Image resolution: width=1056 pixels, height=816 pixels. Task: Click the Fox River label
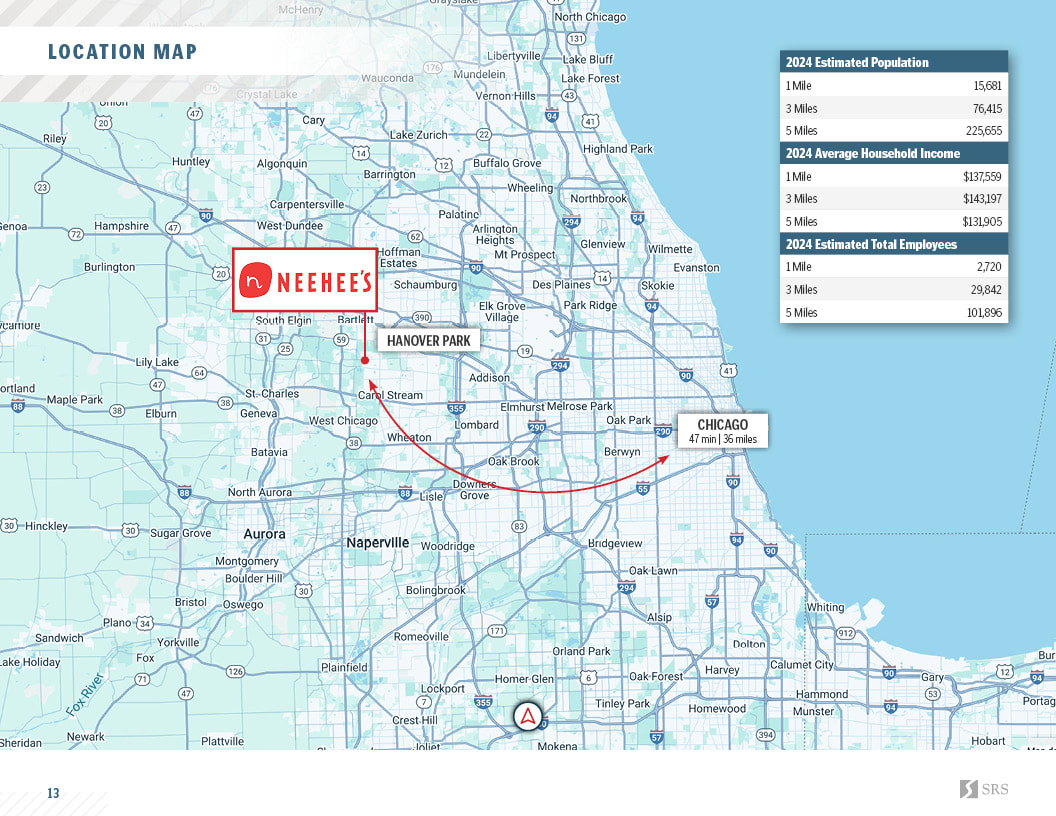pos(85,693)
